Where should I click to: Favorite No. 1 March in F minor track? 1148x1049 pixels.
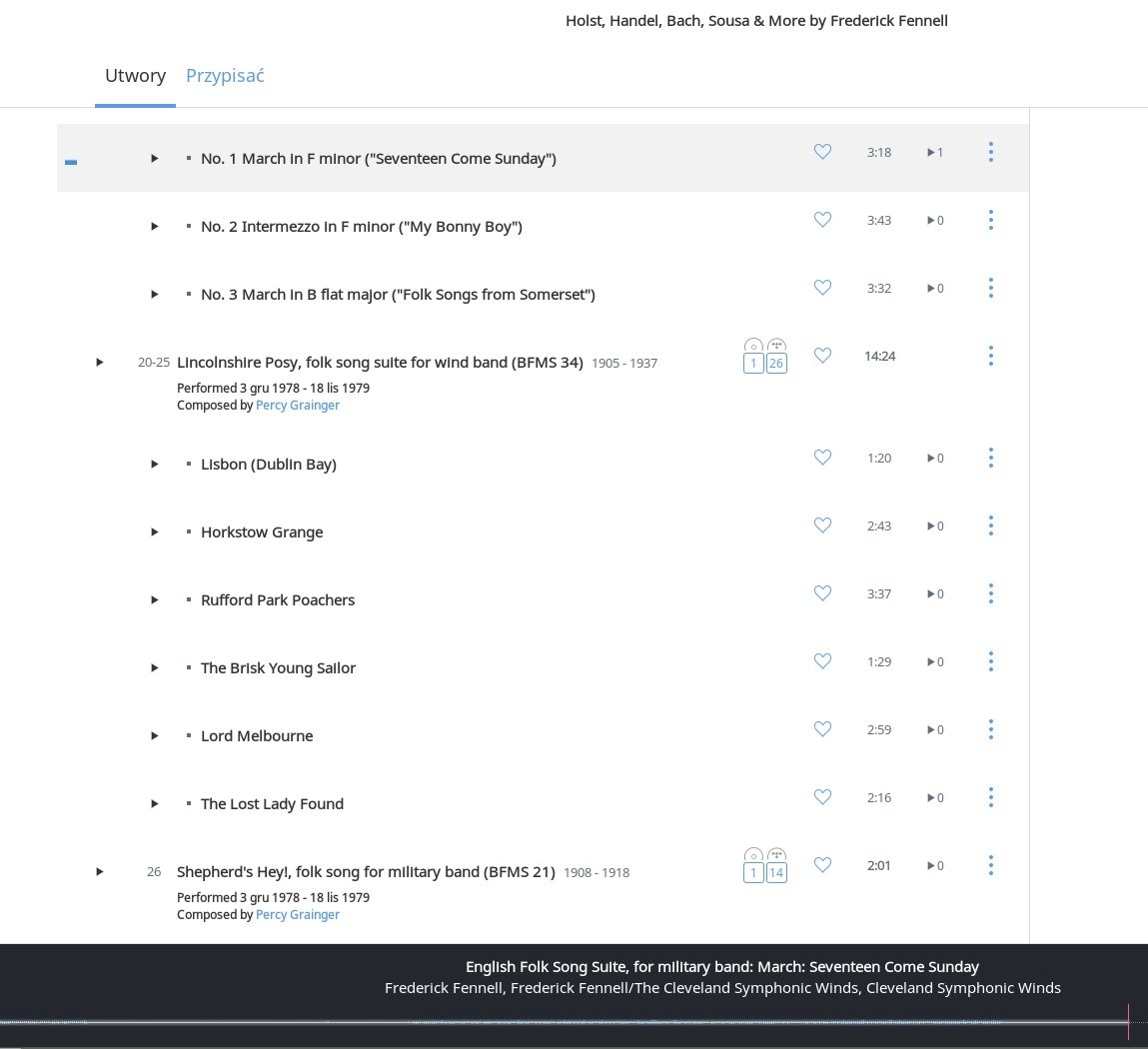click(823, 152)
